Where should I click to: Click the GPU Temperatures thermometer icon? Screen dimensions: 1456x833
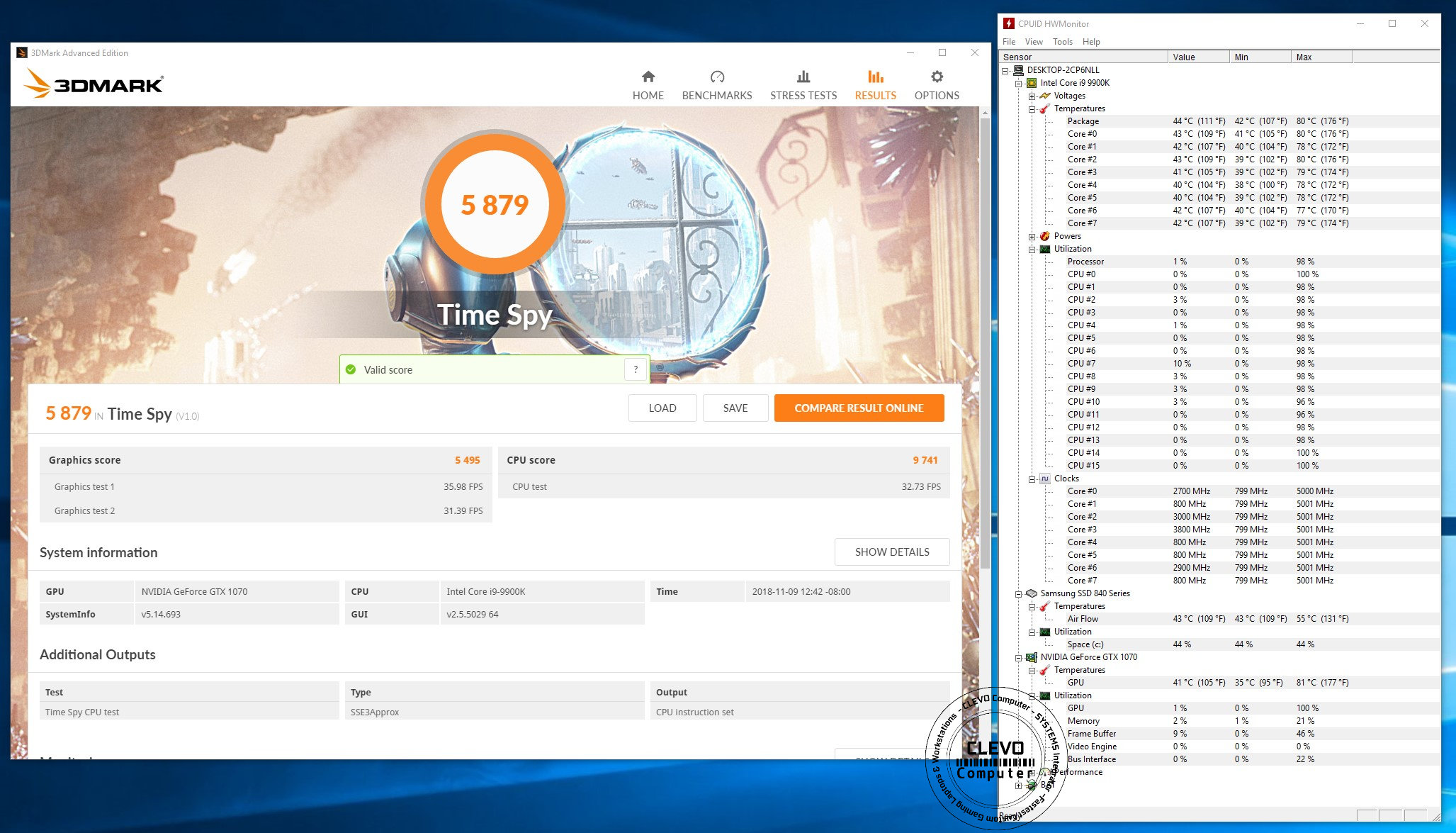[x=1045, y=670]
